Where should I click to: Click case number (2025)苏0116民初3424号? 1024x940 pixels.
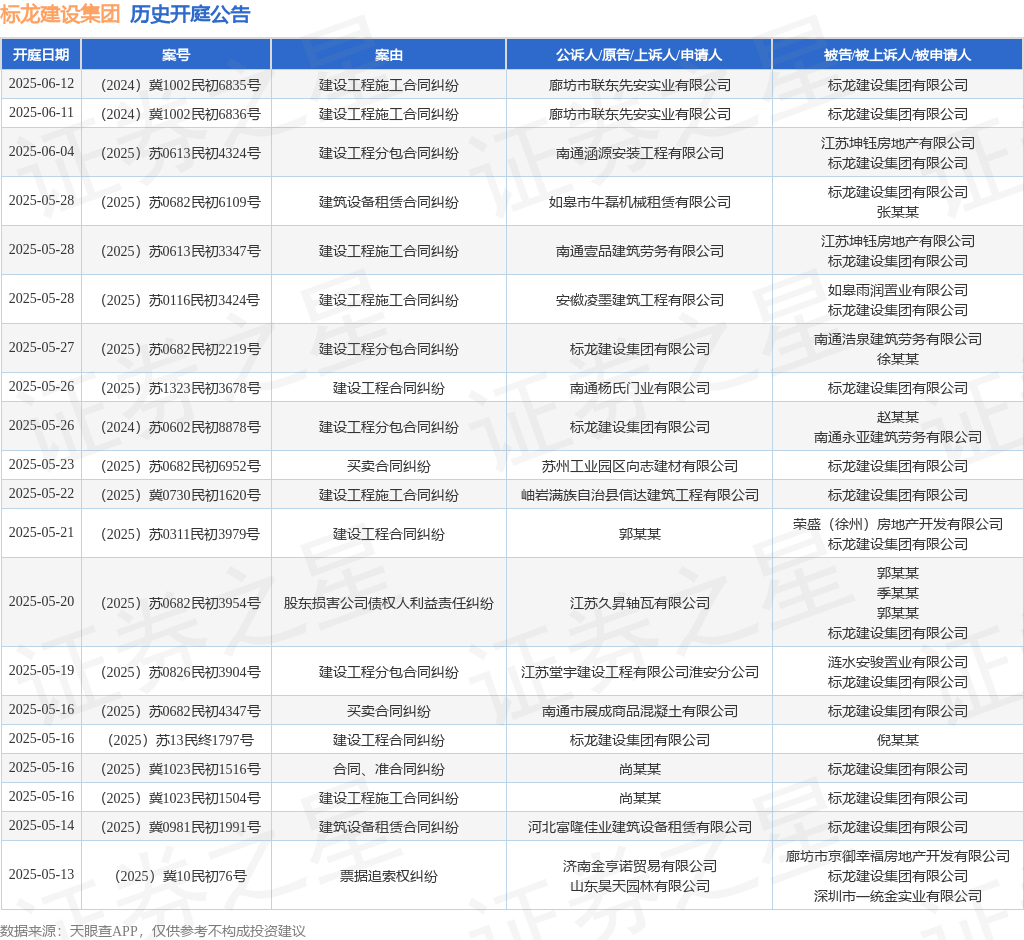(x=180, y=300)
